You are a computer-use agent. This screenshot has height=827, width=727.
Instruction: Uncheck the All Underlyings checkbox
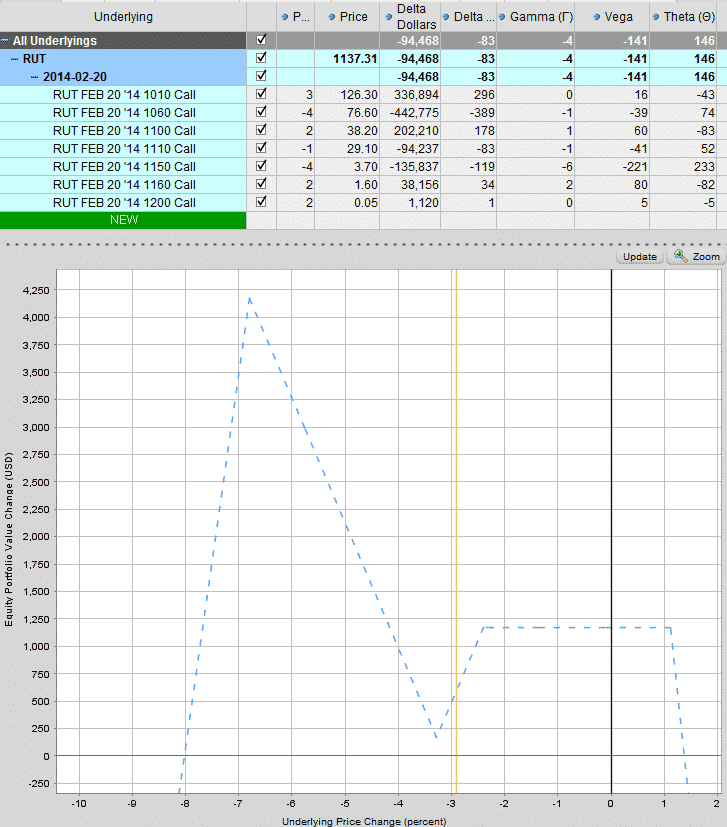click(x=261, y=40)
